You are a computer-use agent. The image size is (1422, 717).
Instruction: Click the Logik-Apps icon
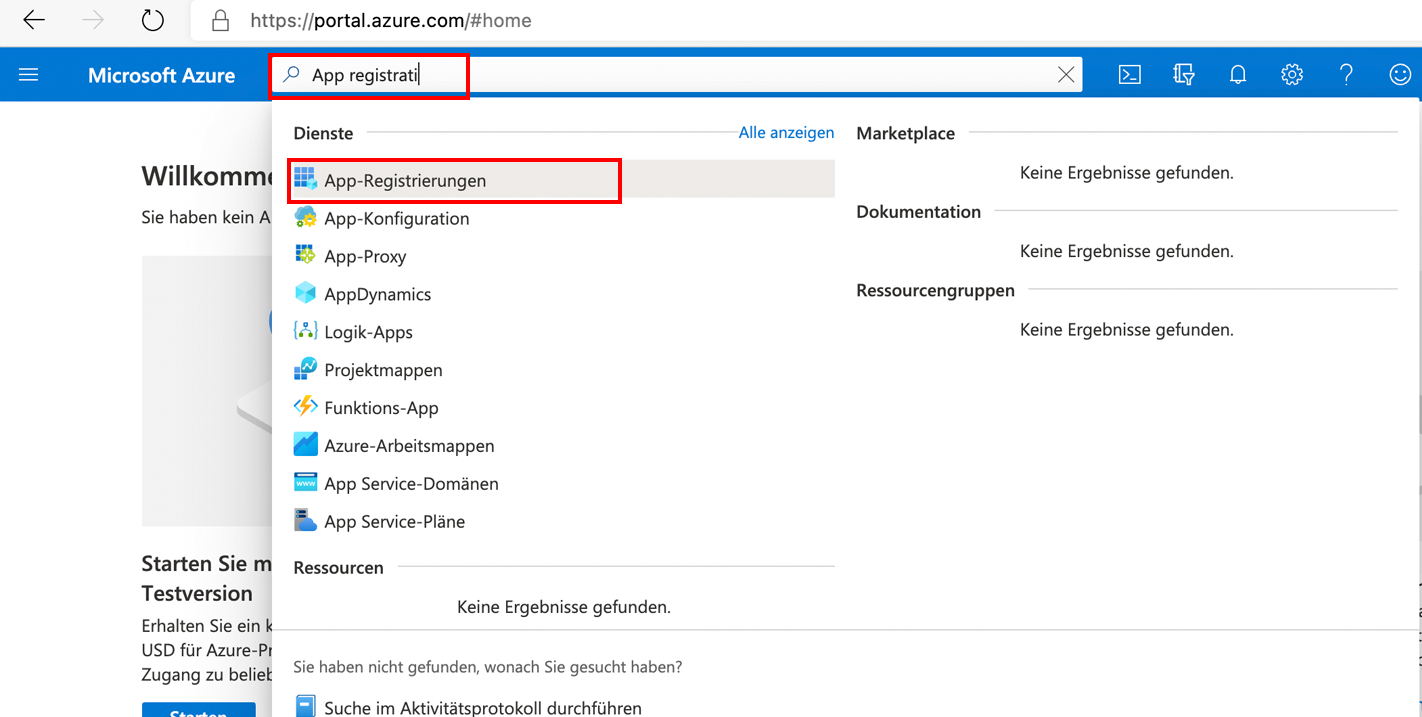click(x=305, y=332)
